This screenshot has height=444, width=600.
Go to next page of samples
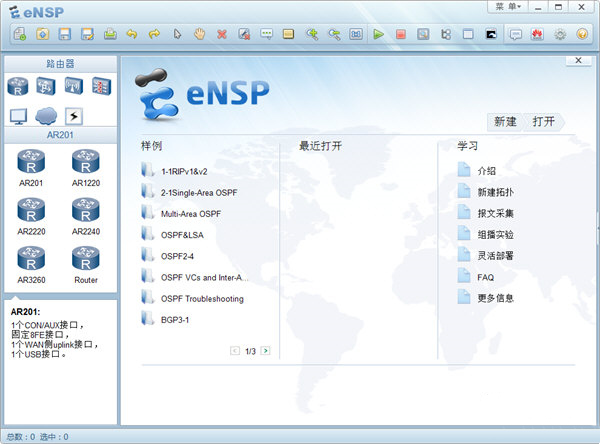[265, 351]
